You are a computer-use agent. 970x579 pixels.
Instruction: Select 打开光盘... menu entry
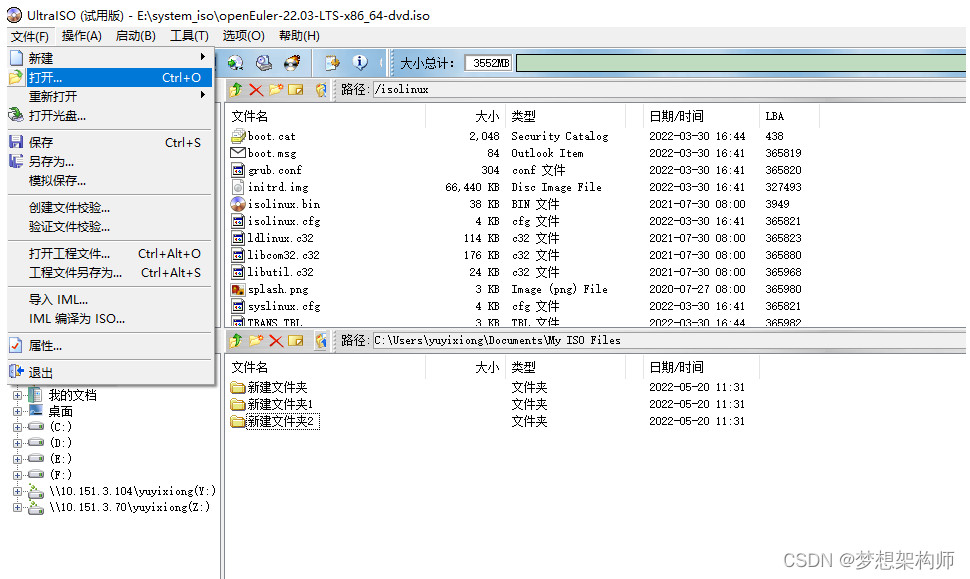[x=110, y=116]
